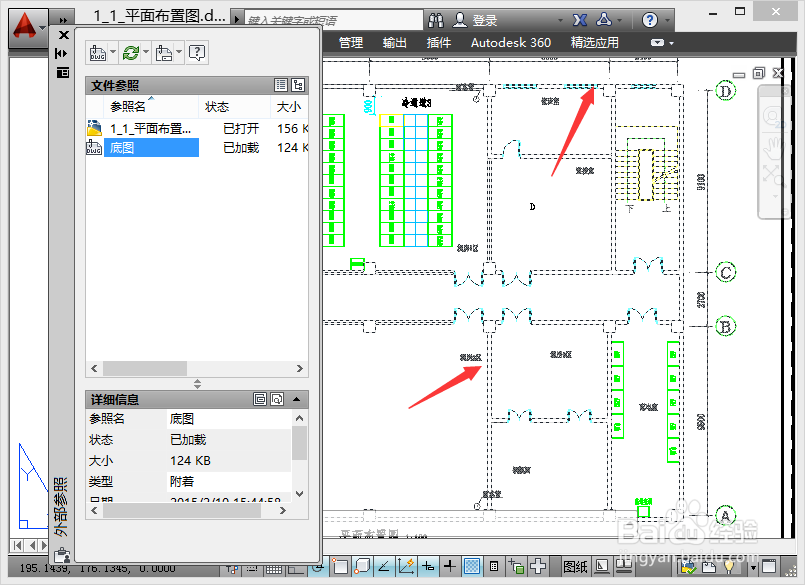Click the keyword search input box
This screenshot has width=805, height=585.
click(x=334, y=20)
